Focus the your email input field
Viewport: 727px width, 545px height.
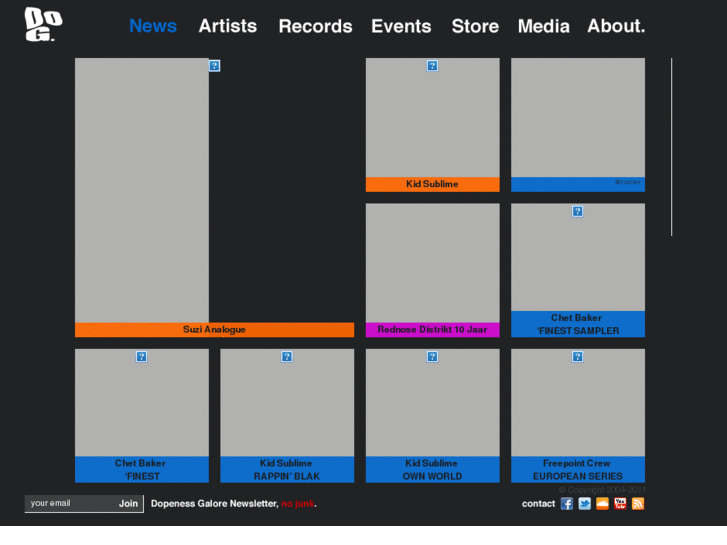[70, 503]
